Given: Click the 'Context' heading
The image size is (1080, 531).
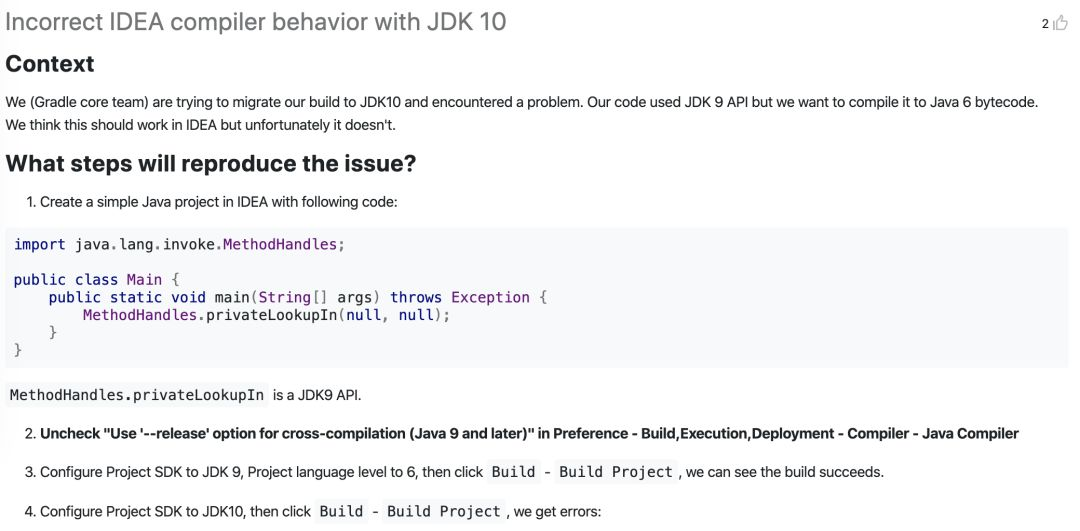Looking at the screenshot, I should [x=50, y=64].
